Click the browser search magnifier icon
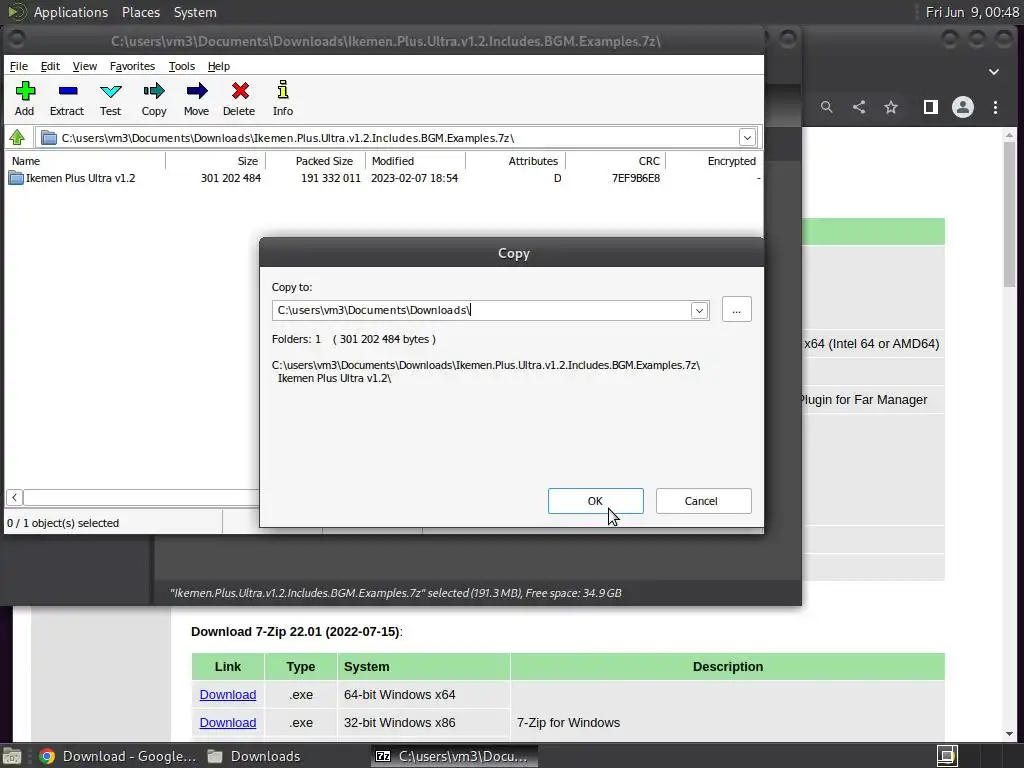This screenshot has height=768, width=1024. [827, 107]
